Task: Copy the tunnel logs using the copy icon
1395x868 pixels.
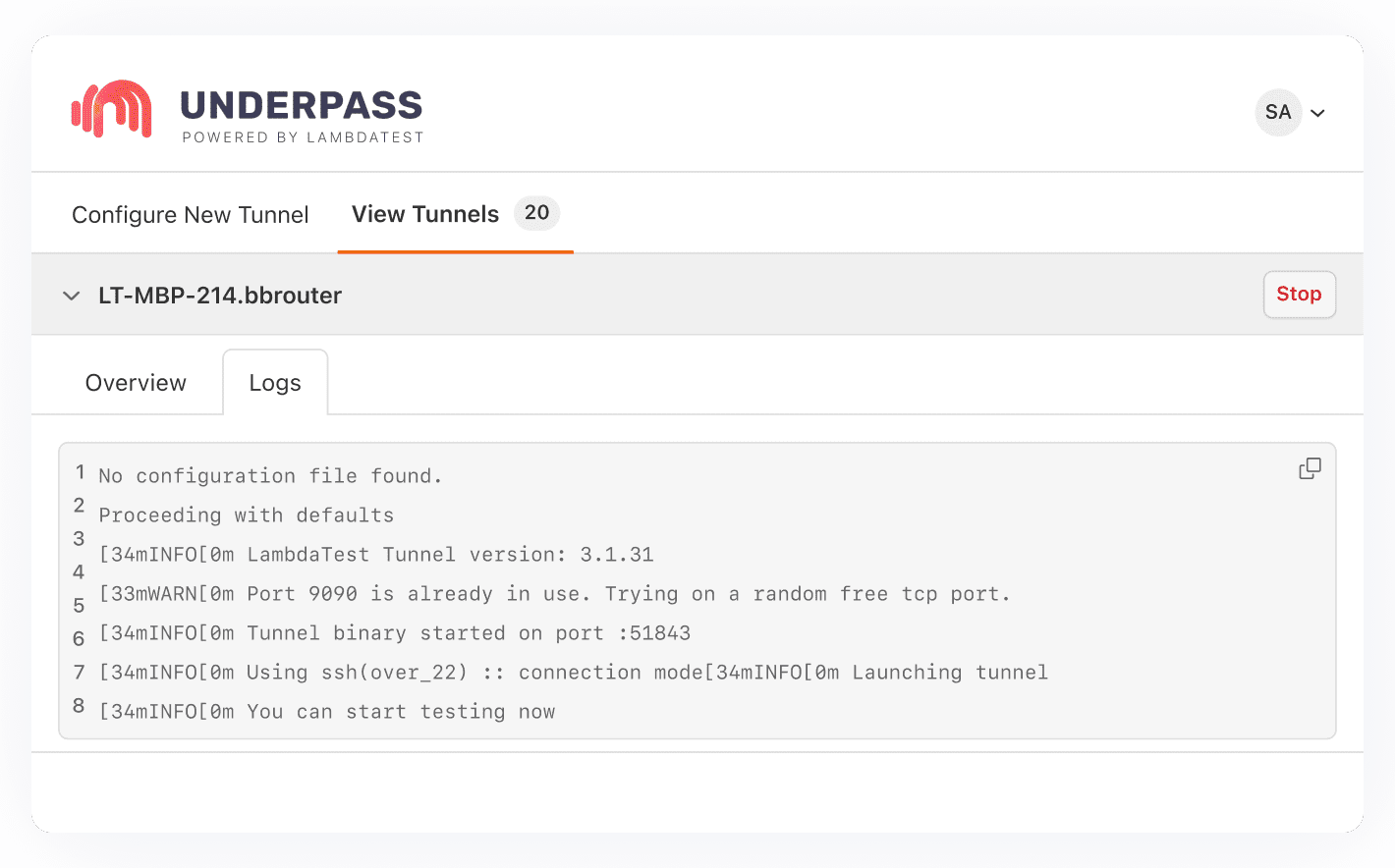Action: pyautogui.click(x=1309, y=468)
